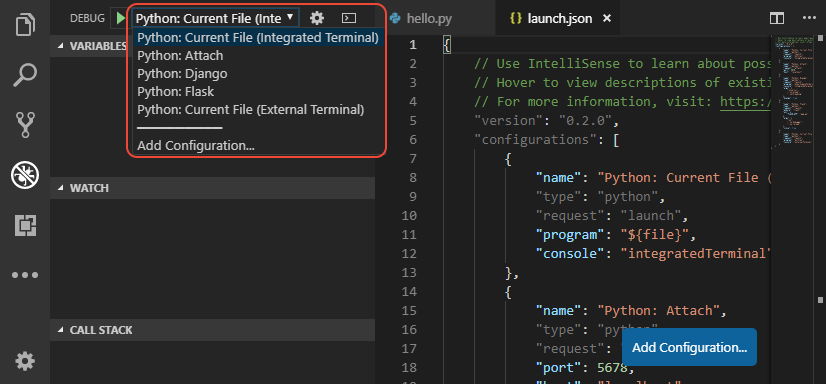Click the Manage gear icon in activity bar

tap(25, 361)
